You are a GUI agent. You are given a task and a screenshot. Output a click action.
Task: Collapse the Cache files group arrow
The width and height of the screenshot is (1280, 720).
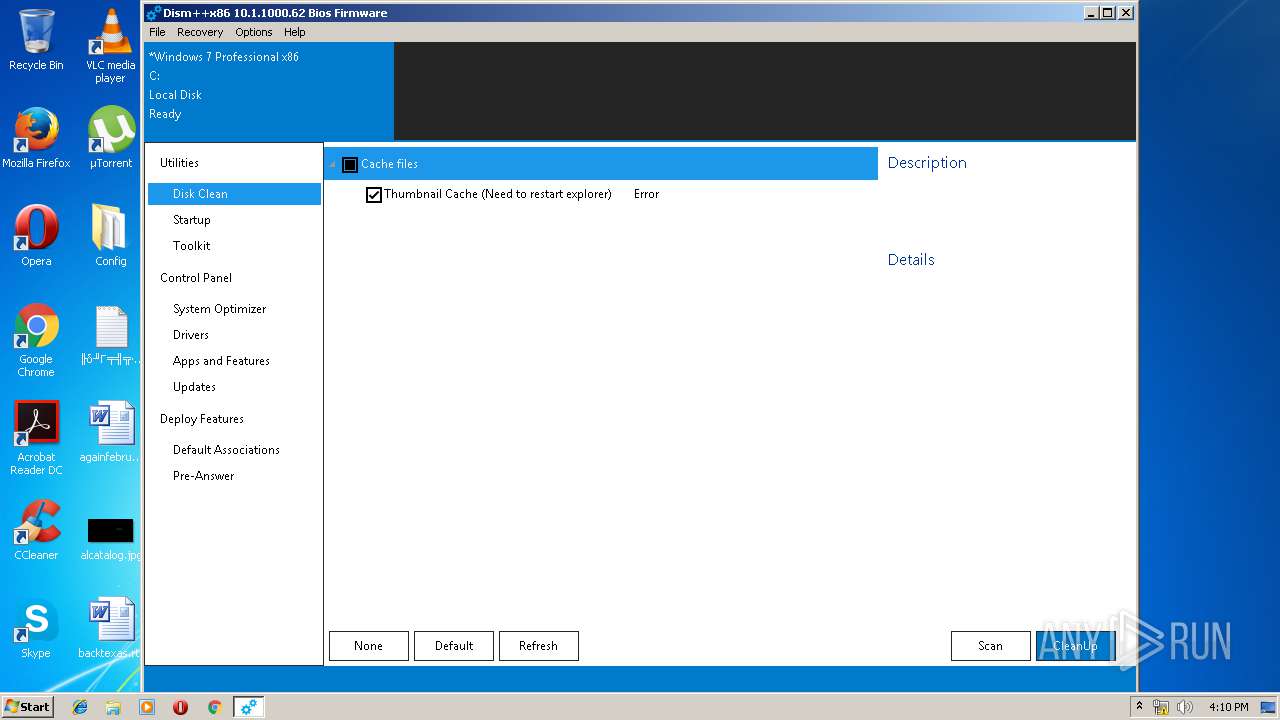(x=333, y=165)
